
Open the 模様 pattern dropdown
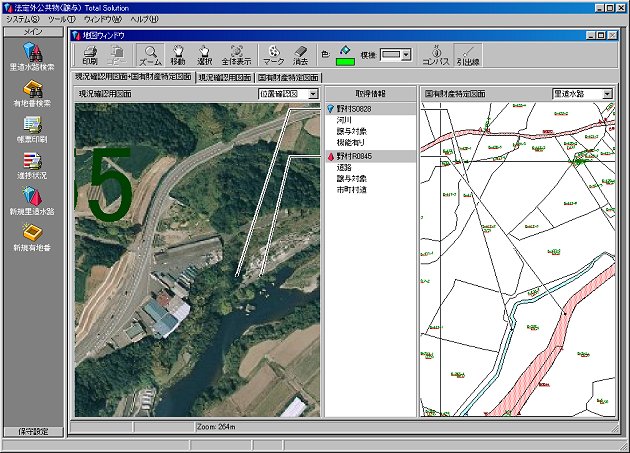point(406,55)
